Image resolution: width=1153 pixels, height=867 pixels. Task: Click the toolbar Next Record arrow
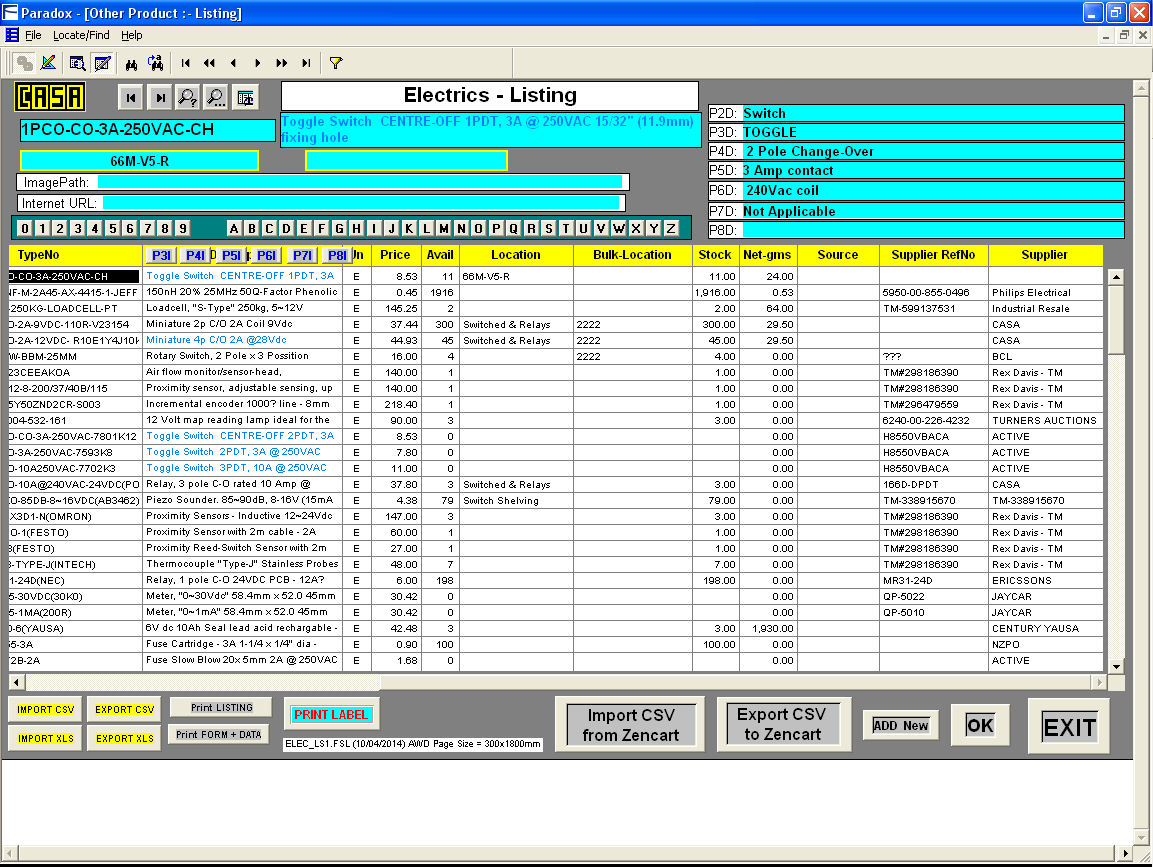coord(257,63)
